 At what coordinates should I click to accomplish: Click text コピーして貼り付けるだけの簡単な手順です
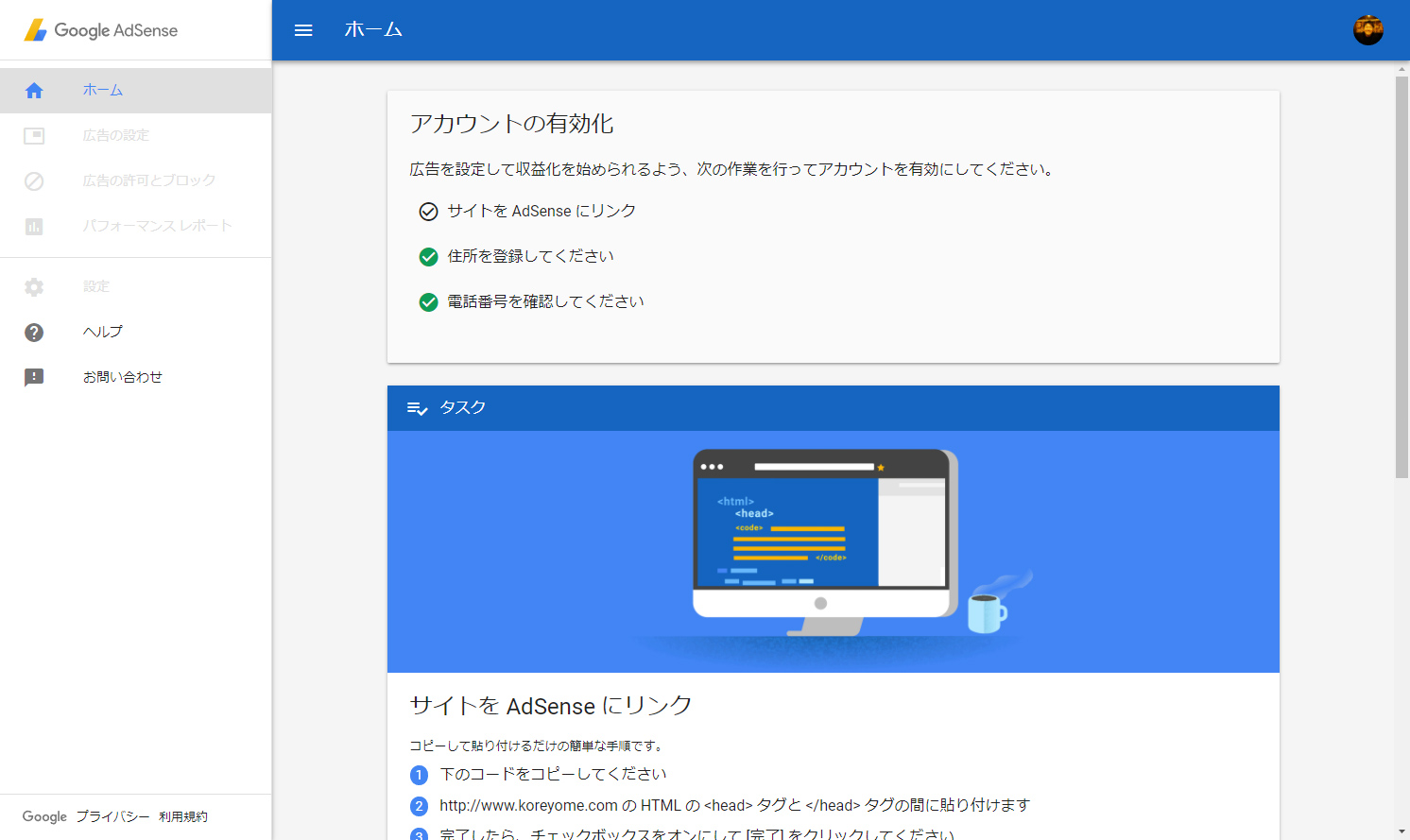tap(536, 746)
